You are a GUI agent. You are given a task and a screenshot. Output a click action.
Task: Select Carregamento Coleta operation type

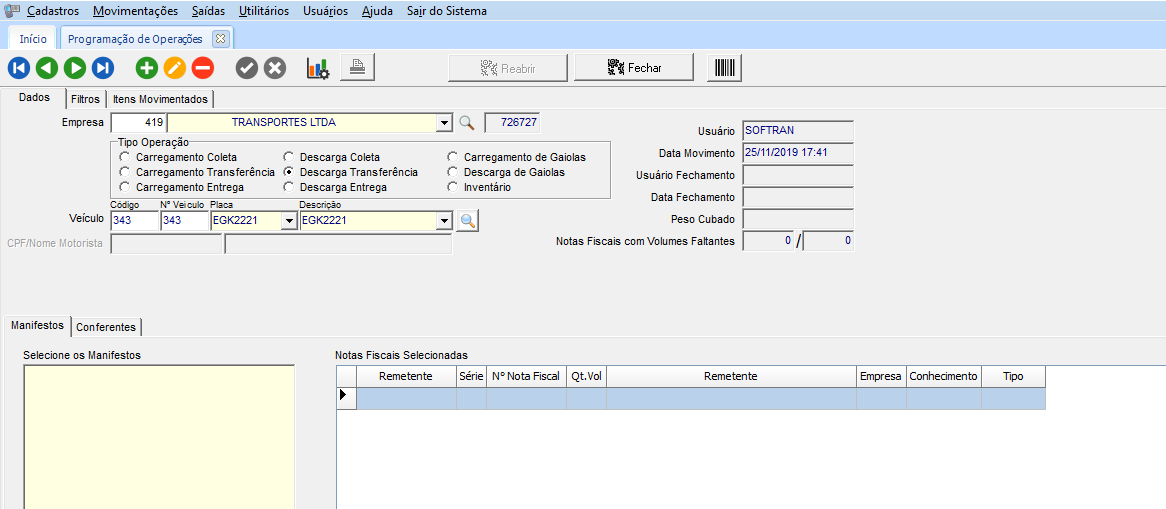click(x=124, y=157)
